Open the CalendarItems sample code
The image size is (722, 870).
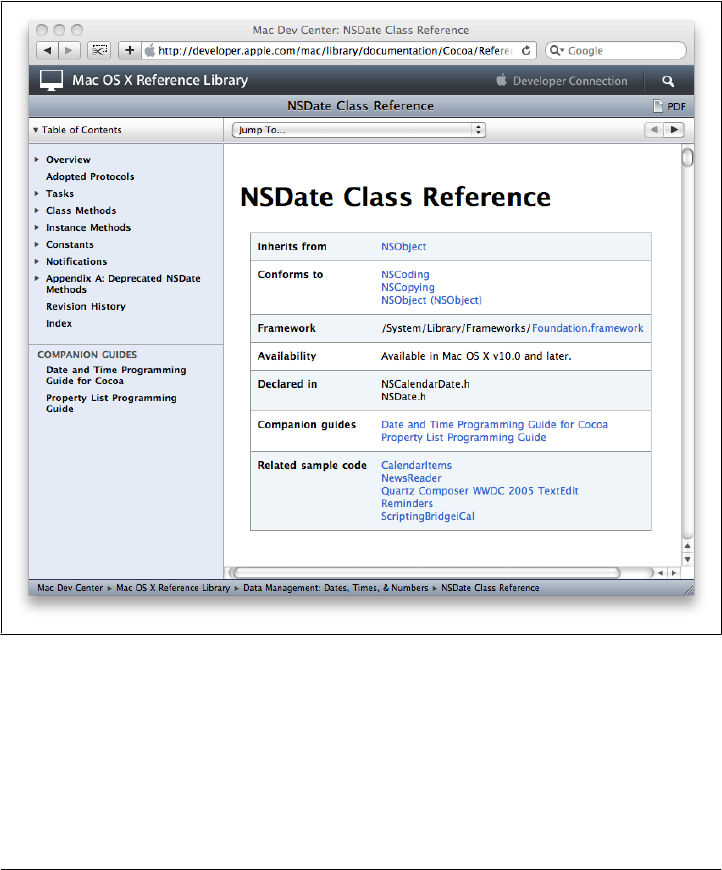coord(416,465)
